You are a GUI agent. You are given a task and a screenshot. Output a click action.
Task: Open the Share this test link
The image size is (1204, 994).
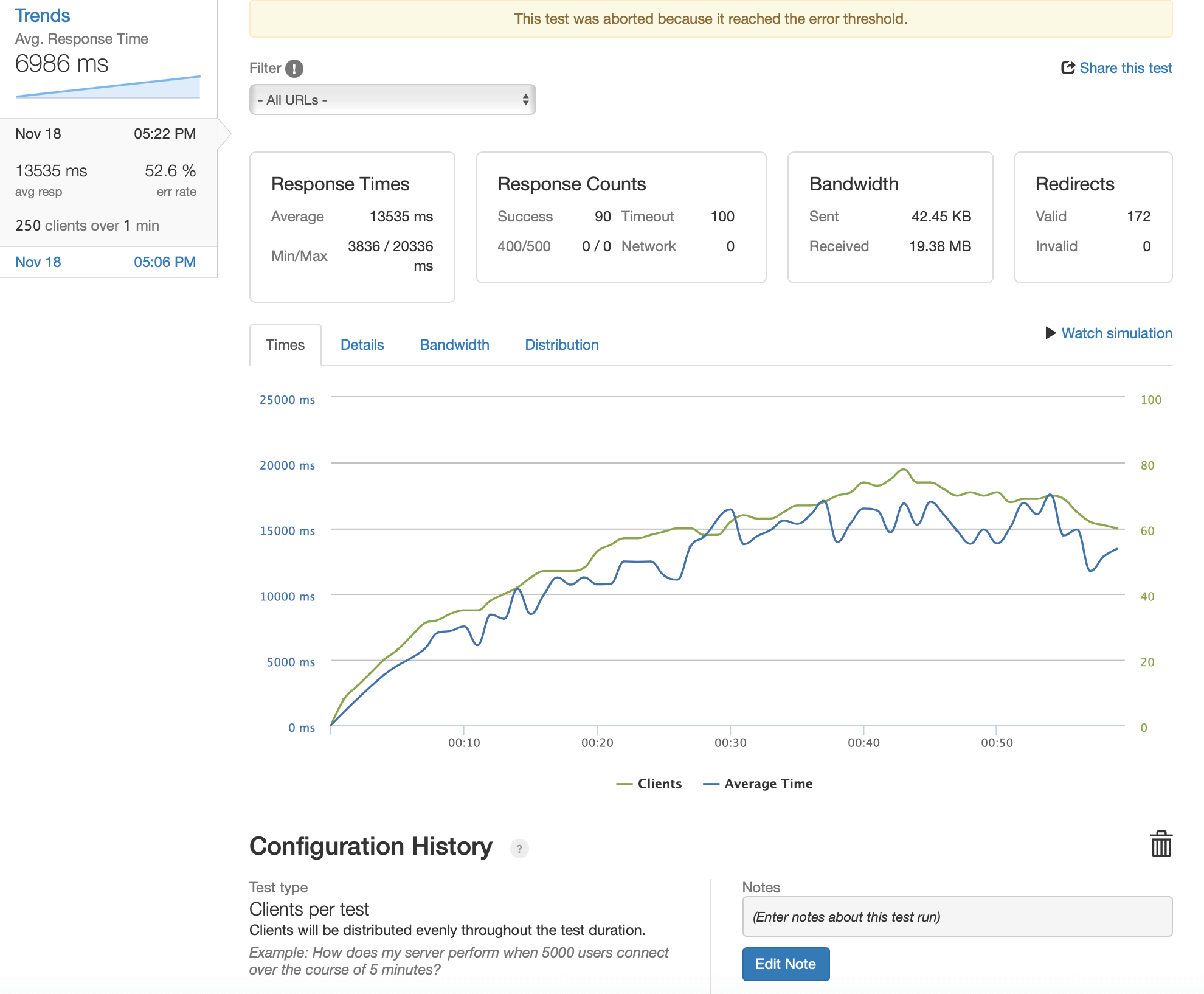(1126, 68)
